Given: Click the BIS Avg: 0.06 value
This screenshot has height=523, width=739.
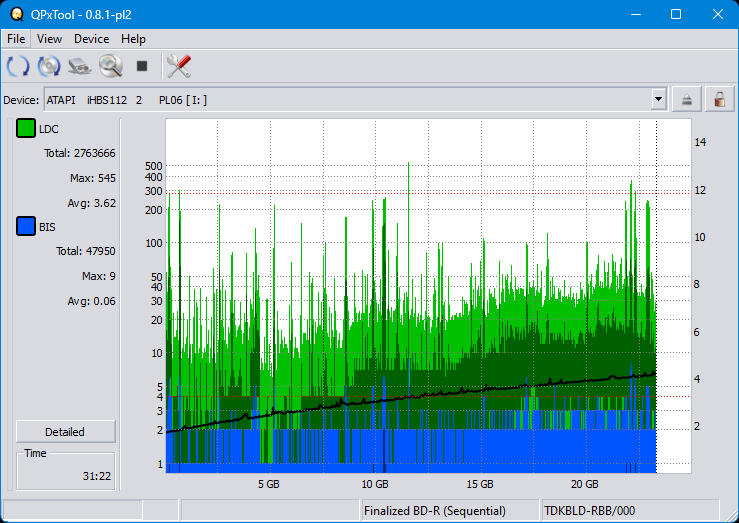Looking at the screenshot, I should [x=91, y=301].
